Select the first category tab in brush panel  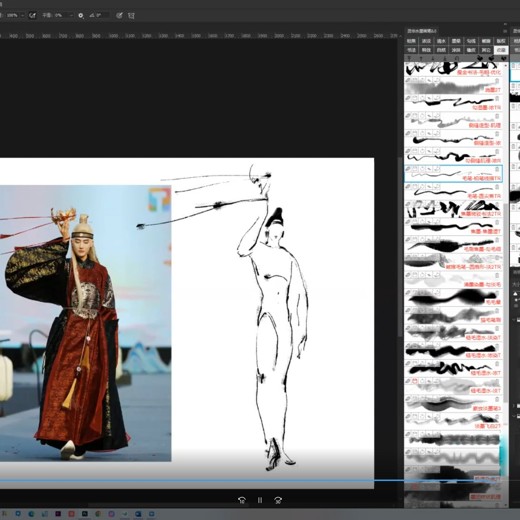pos(411,41)
